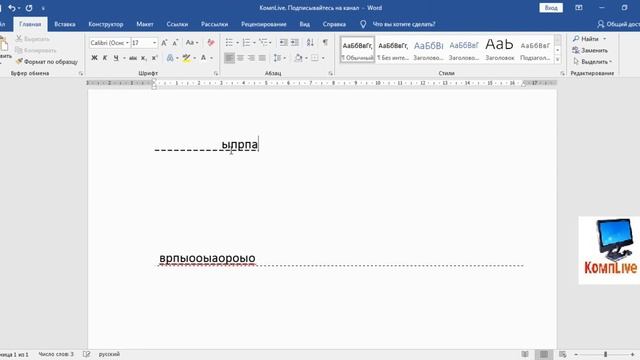Open the Вставка ribbon tab

[x=64, y=24]
